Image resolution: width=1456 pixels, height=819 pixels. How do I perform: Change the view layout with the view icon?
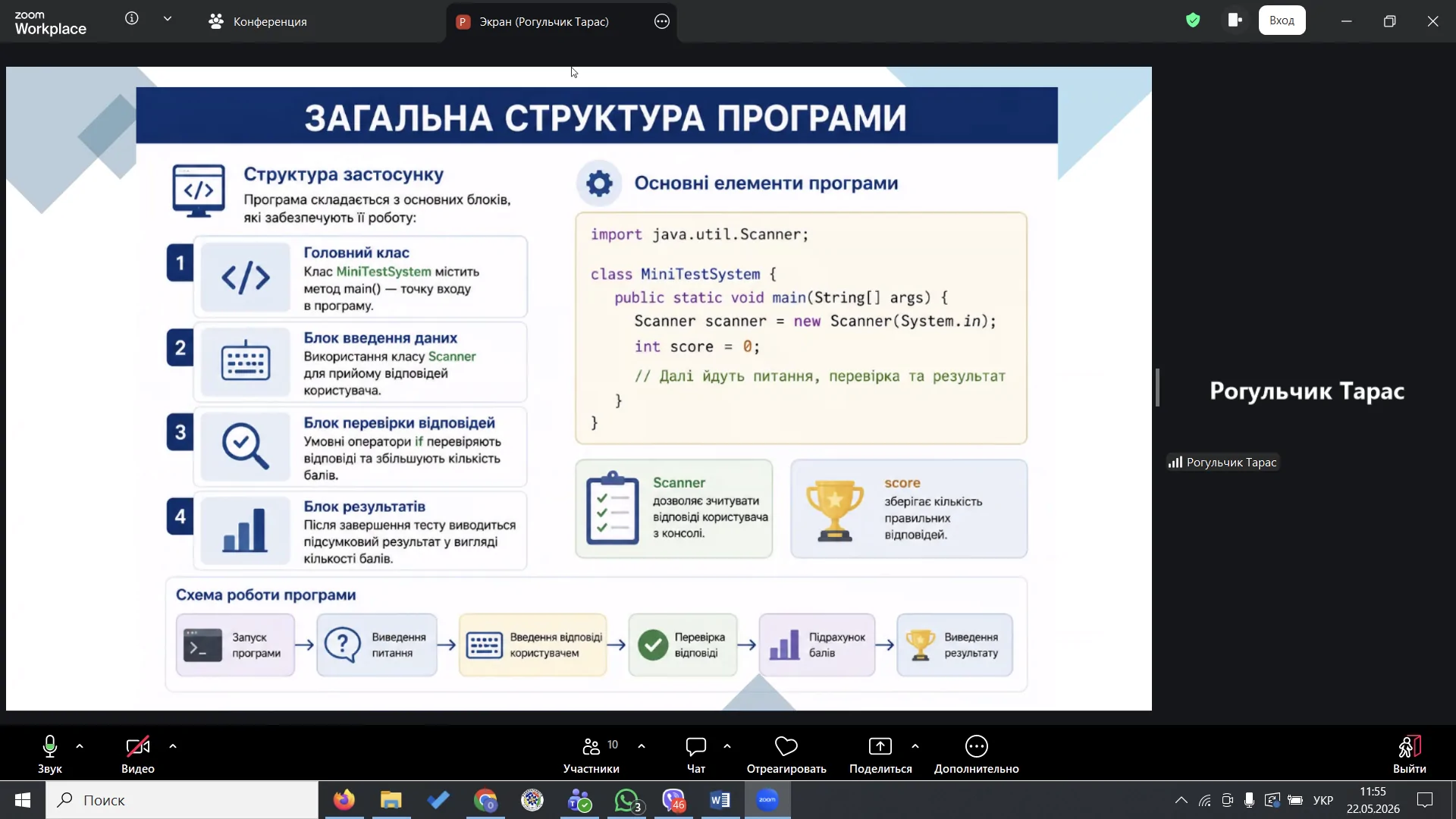coord(1235,20)
